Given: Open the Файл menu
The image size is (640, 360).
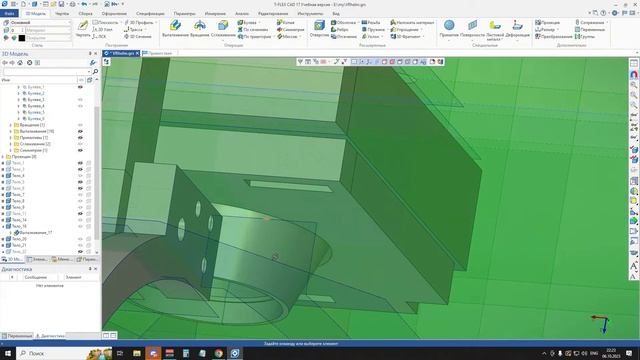Looking at the screenshot, I should 9,13.
